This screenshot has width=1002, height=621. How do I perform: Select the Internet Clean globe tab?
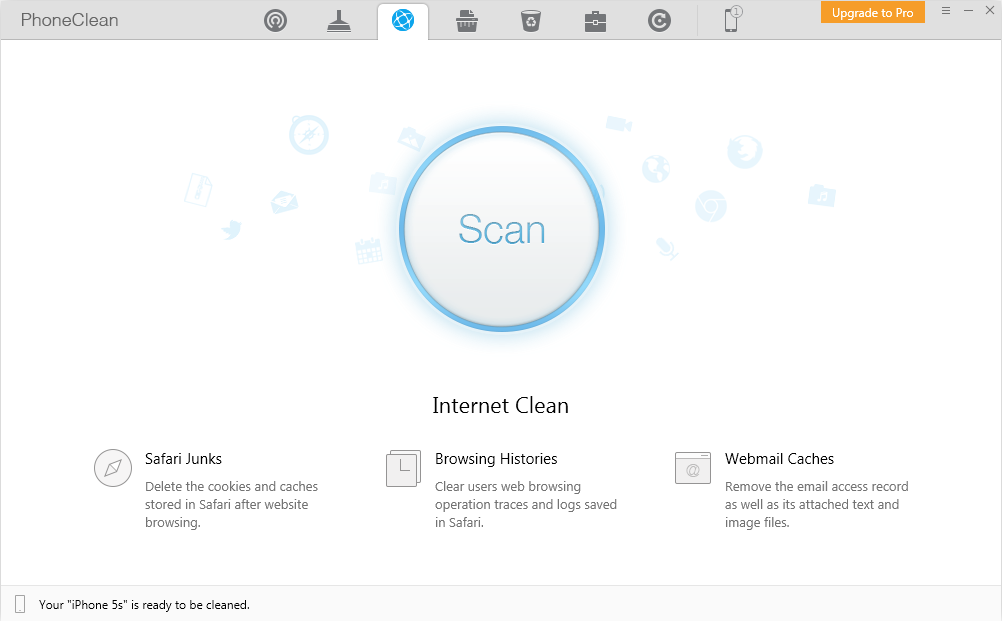(403, 20)
